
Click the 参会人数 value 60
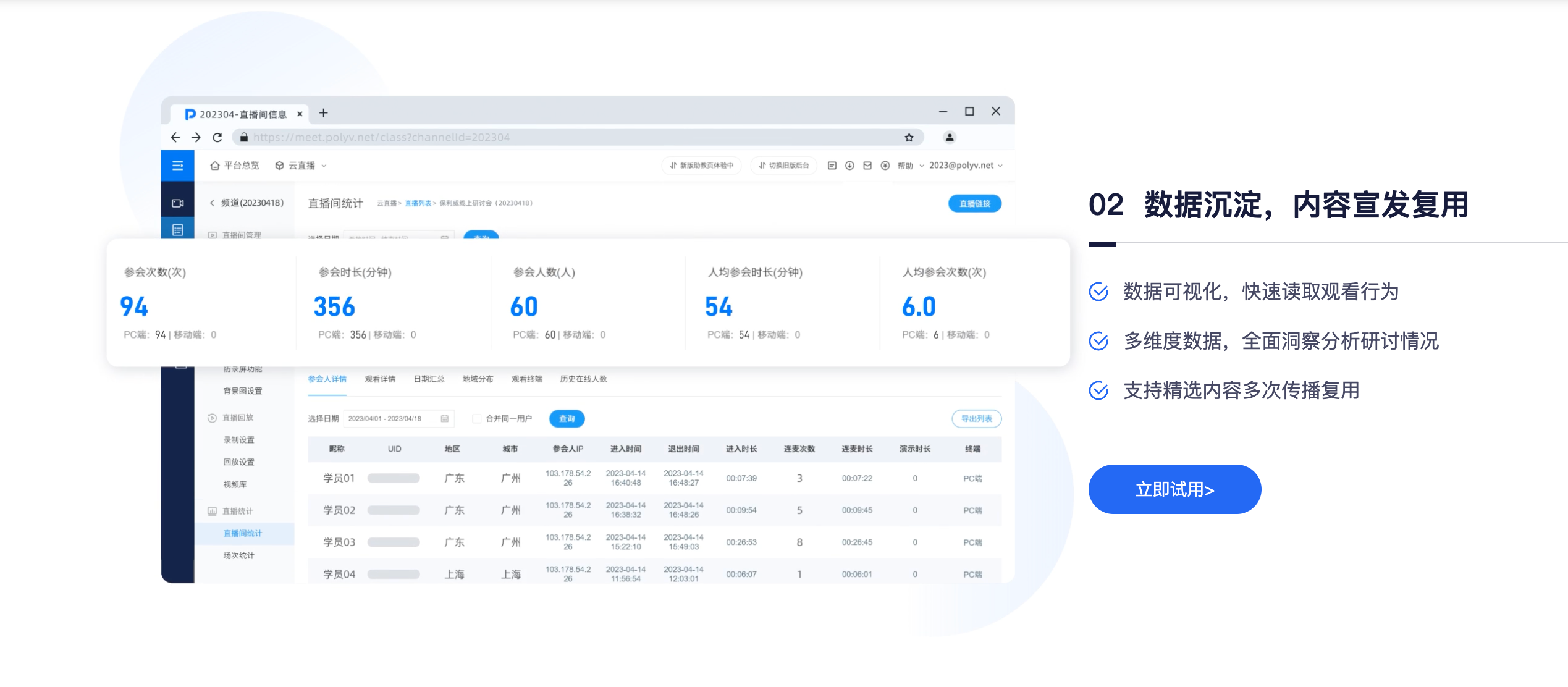(524, 306)
